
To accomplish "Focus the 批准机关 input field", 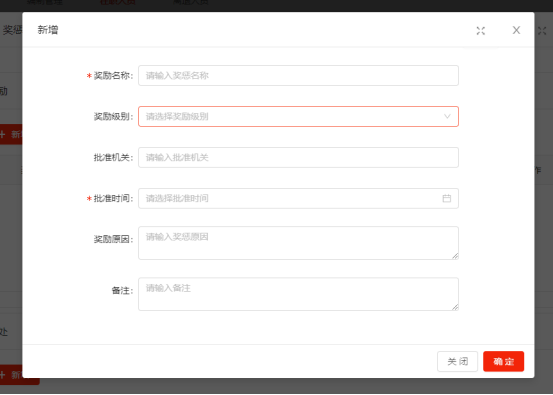I will pos(298,157).
